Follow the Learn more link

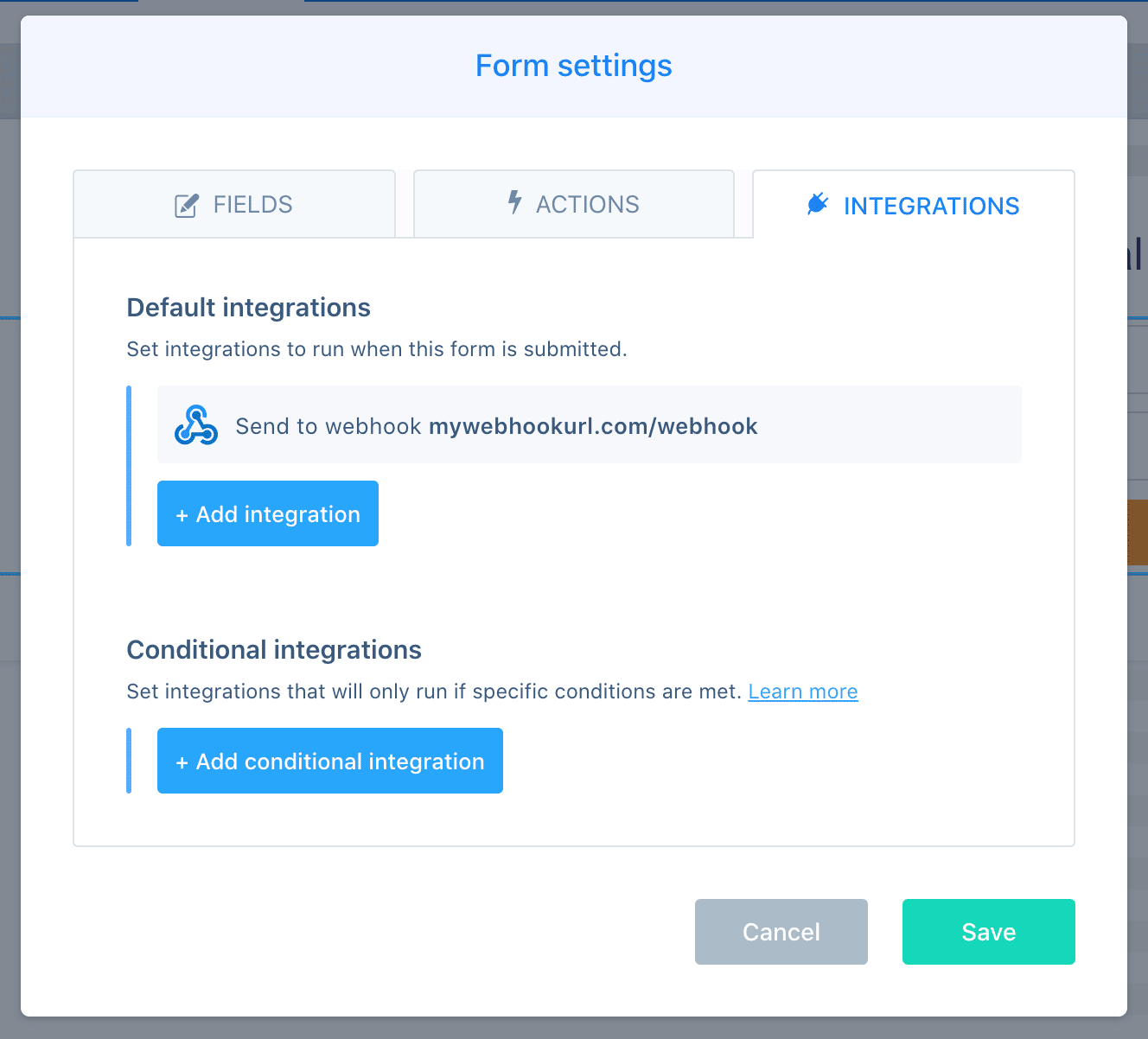(x=803, y=692)
